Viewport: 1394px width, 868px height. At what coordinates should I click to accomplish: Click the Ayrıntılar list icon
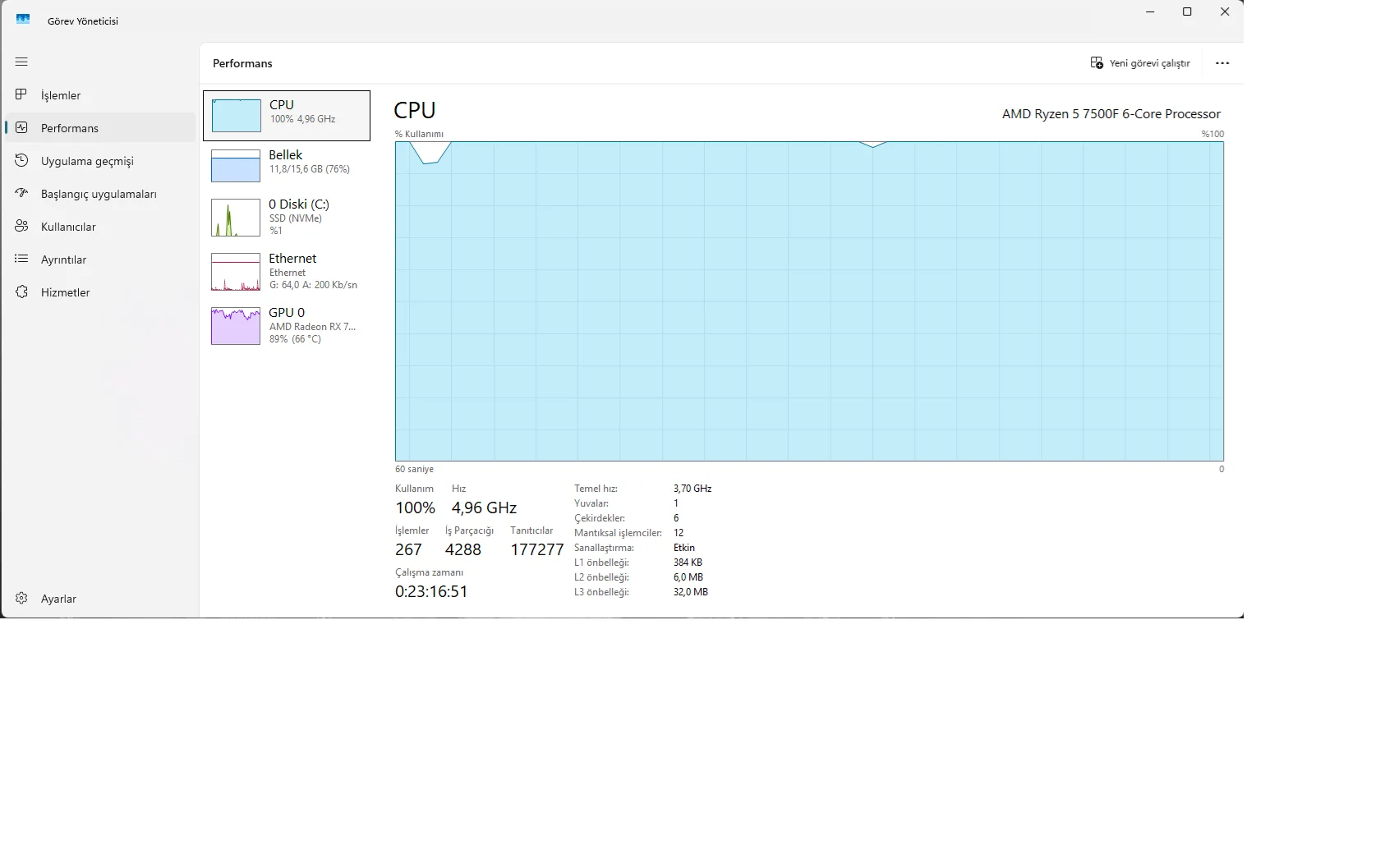[x=21, y=259]
